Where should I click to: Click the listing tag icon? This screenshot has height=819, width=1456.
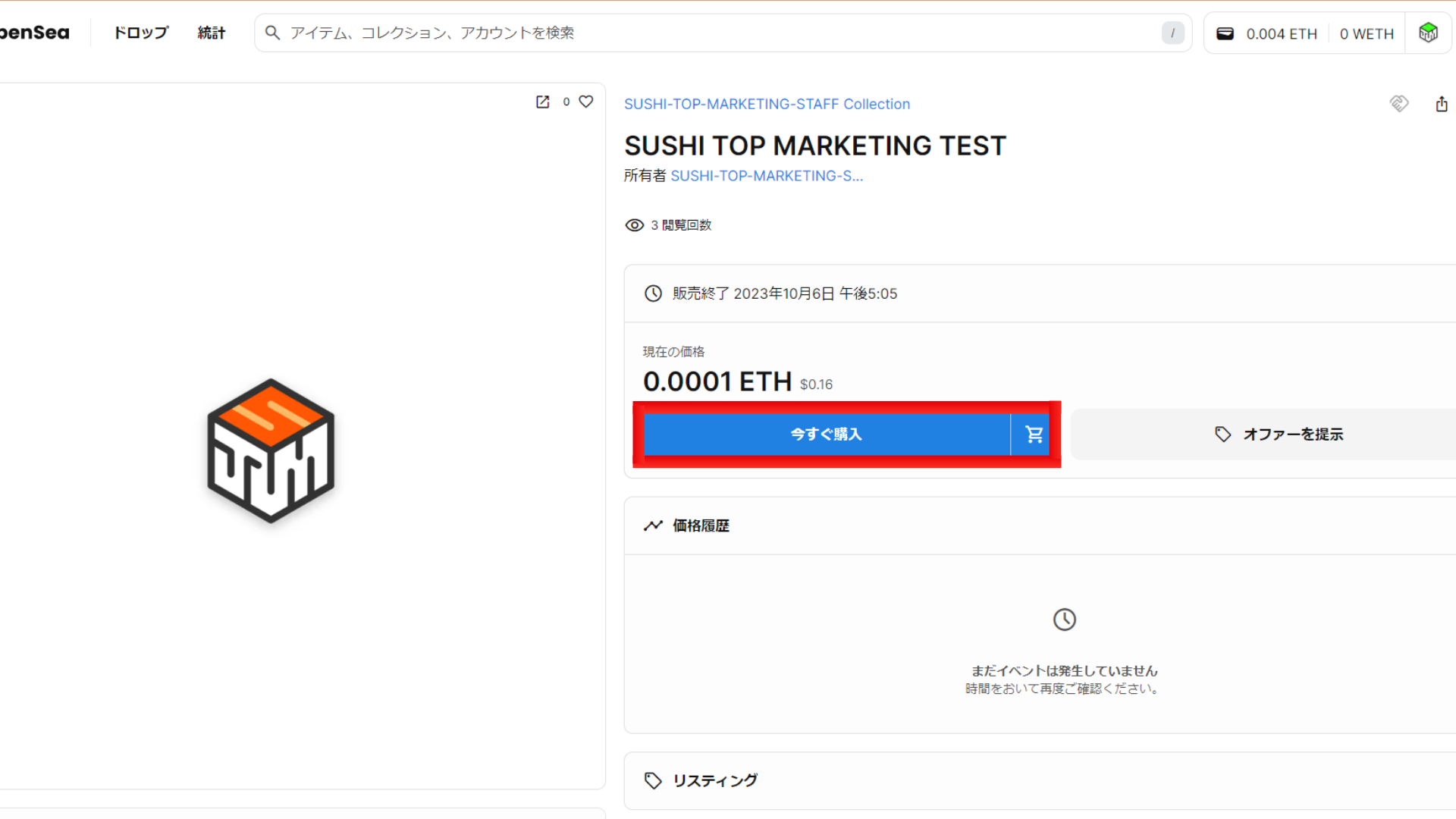[653, 780]
